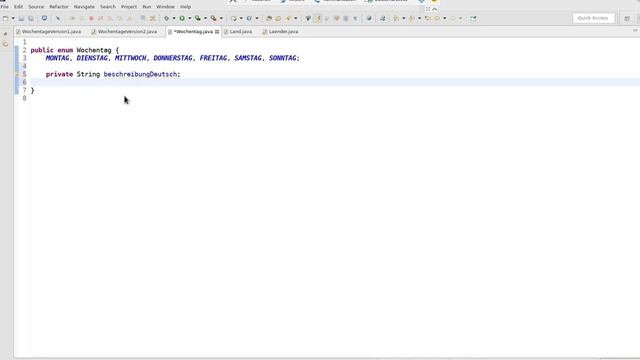640x360 pixels.
Task: Open the Run menu
Action: pyautogui.click(x=147, y=7)
